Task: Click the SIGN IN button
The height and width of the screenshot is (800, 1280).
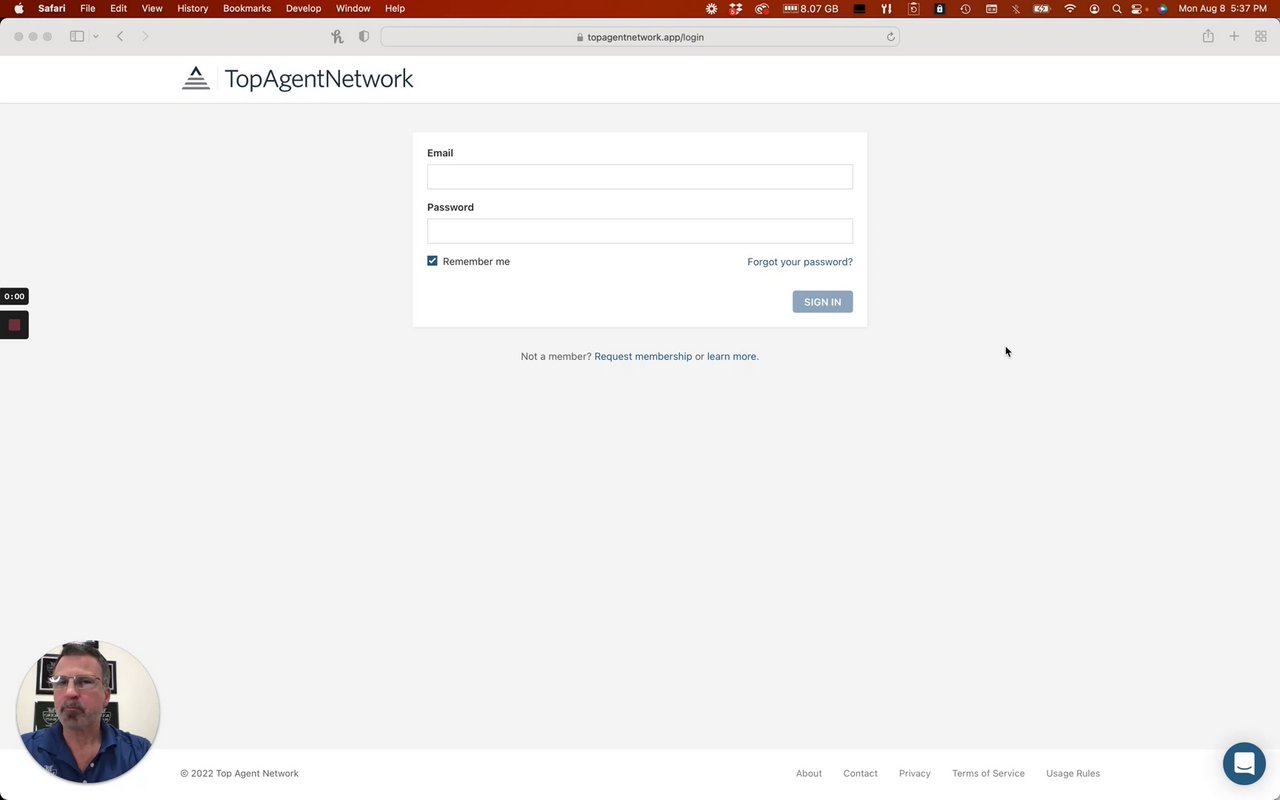Action: [823, 302]
